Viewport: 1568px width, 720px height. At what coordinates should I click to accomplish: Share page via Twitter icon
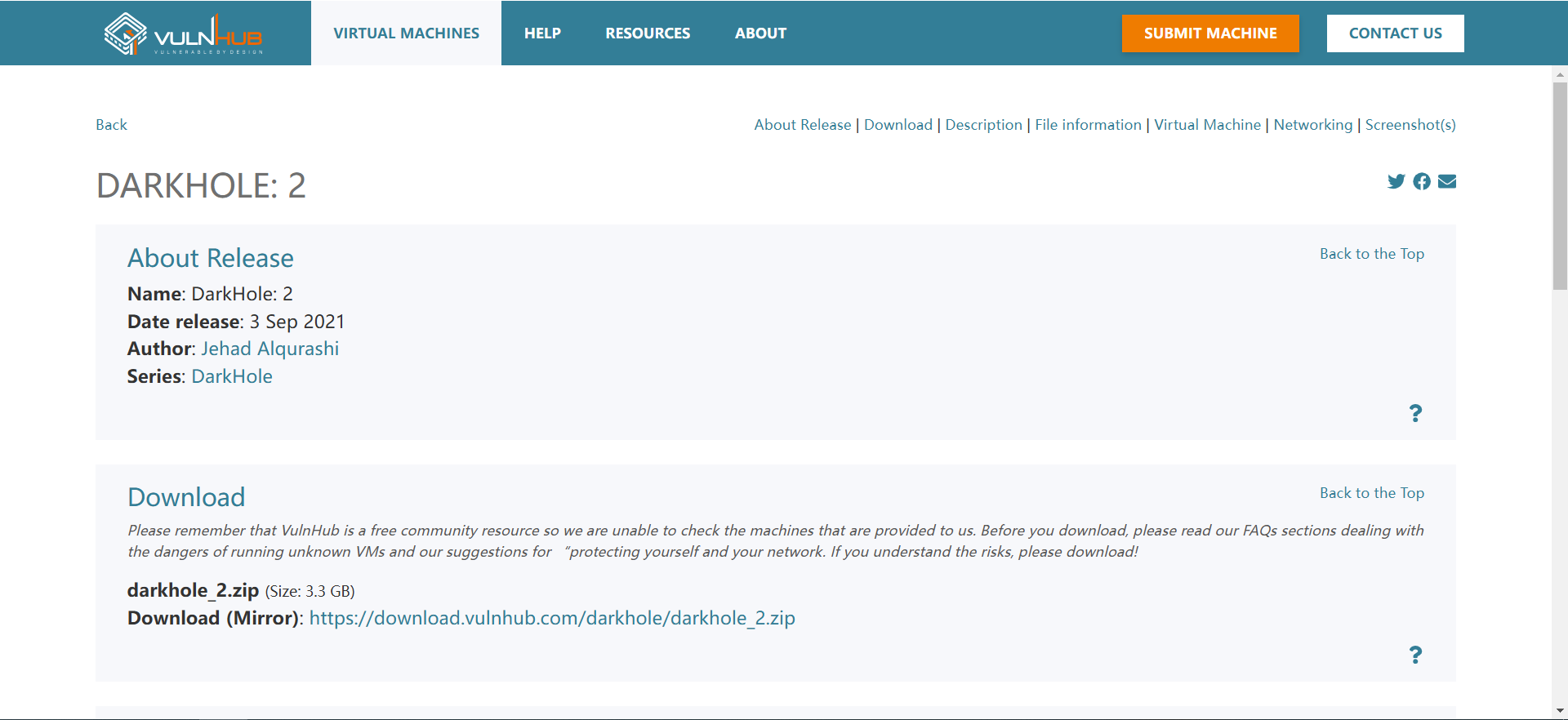1396,181
